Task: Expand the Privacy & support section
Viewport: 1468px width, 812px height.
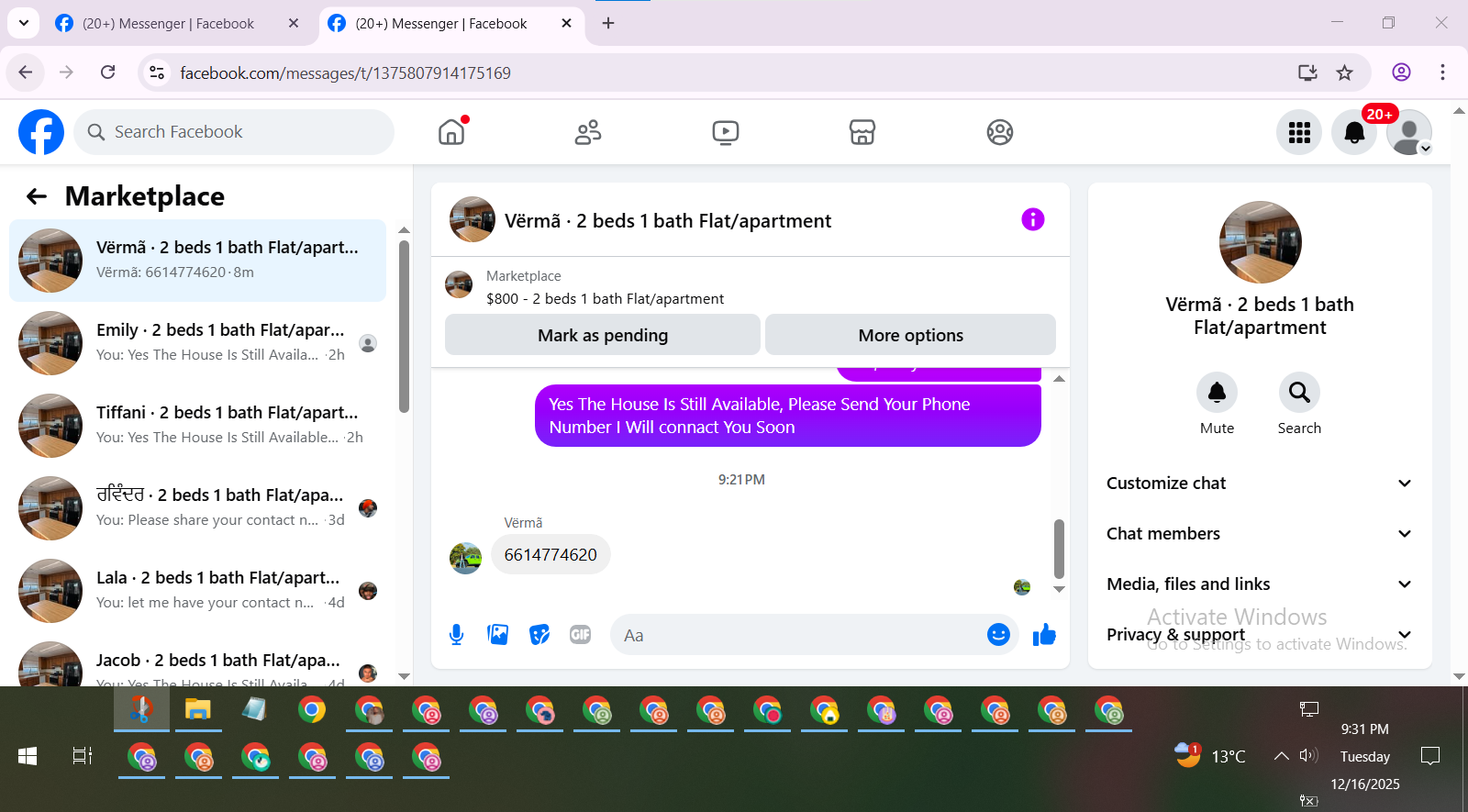Action: [1260, 635]
